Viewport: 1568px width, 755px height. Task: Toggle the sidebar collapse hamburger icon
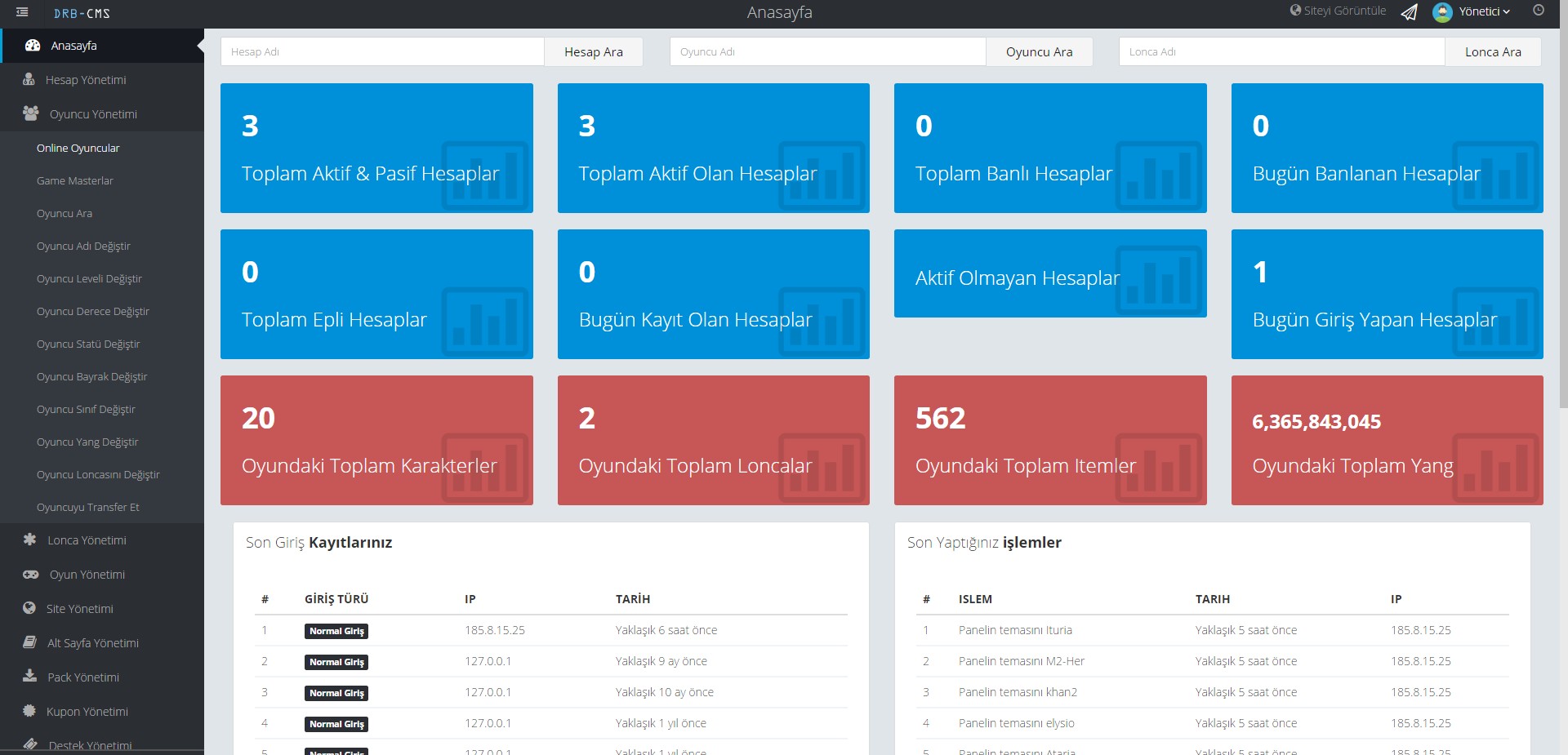pos(22,12)
